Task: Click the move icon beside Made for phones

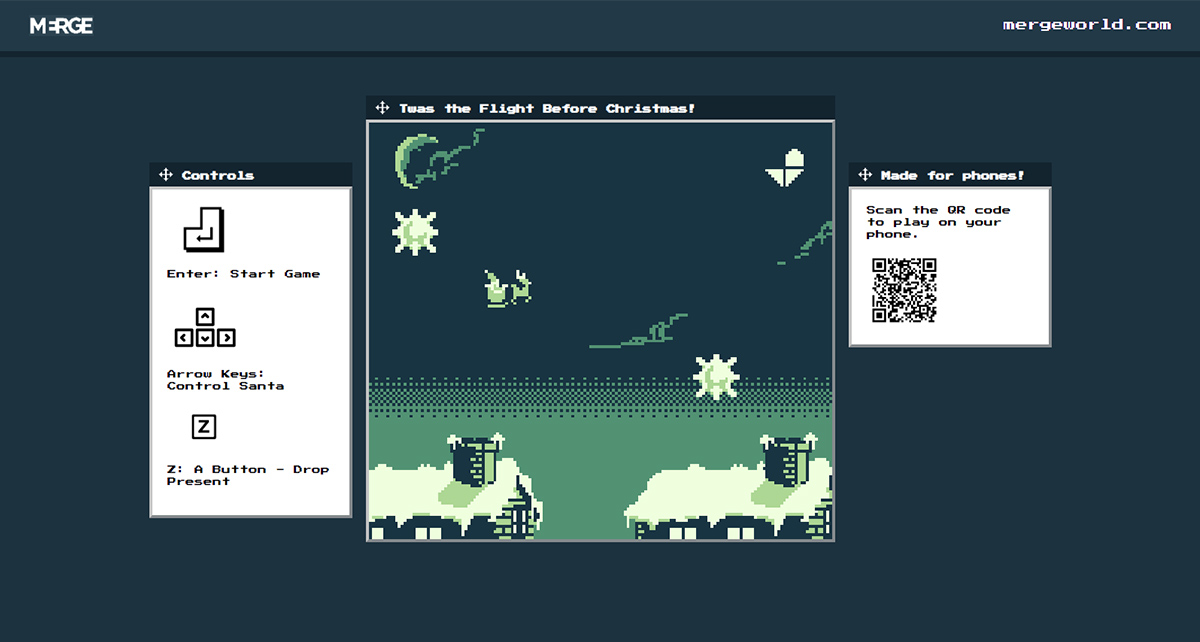Action: [865, 175]
